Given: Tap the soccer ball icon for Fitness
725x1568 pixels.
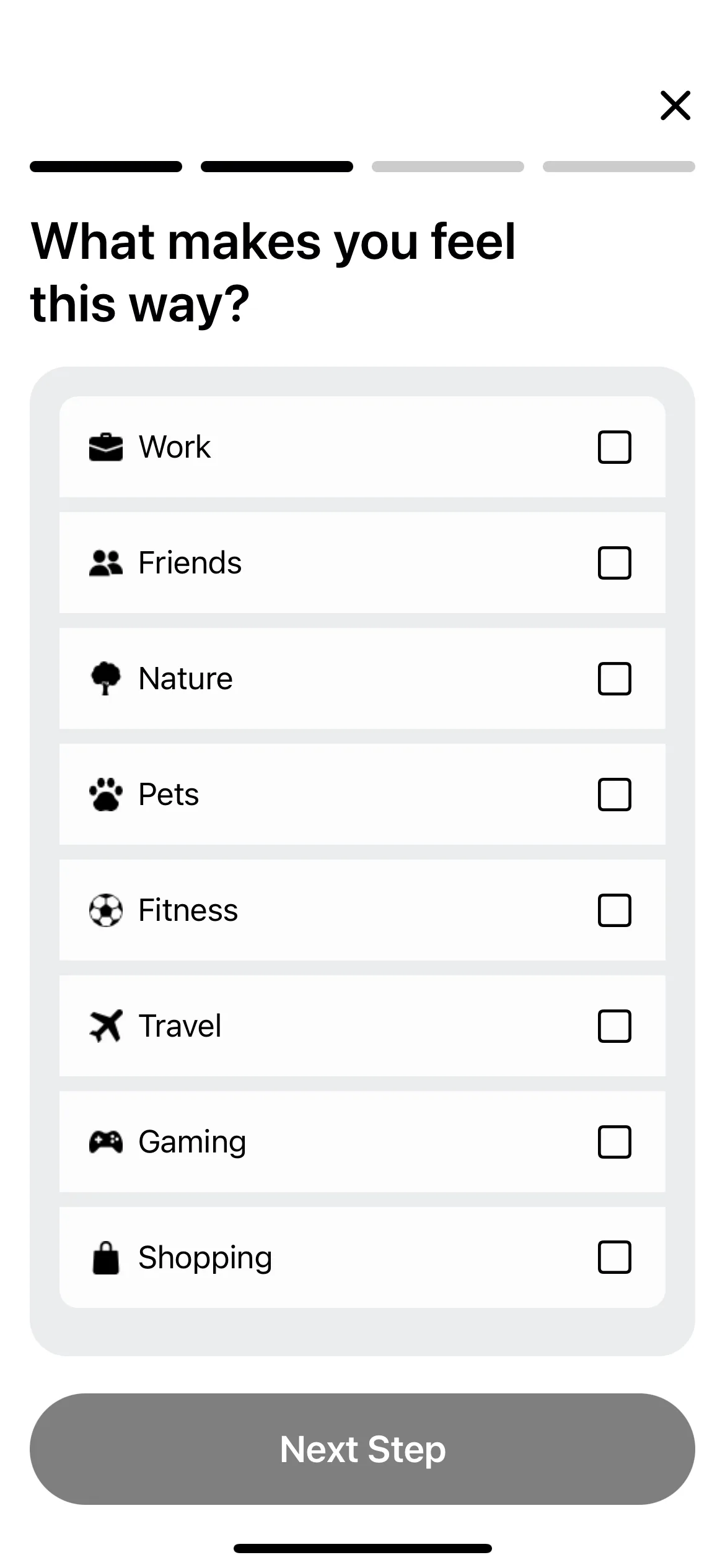Looking at the screenshot, I should coord(106,910).
